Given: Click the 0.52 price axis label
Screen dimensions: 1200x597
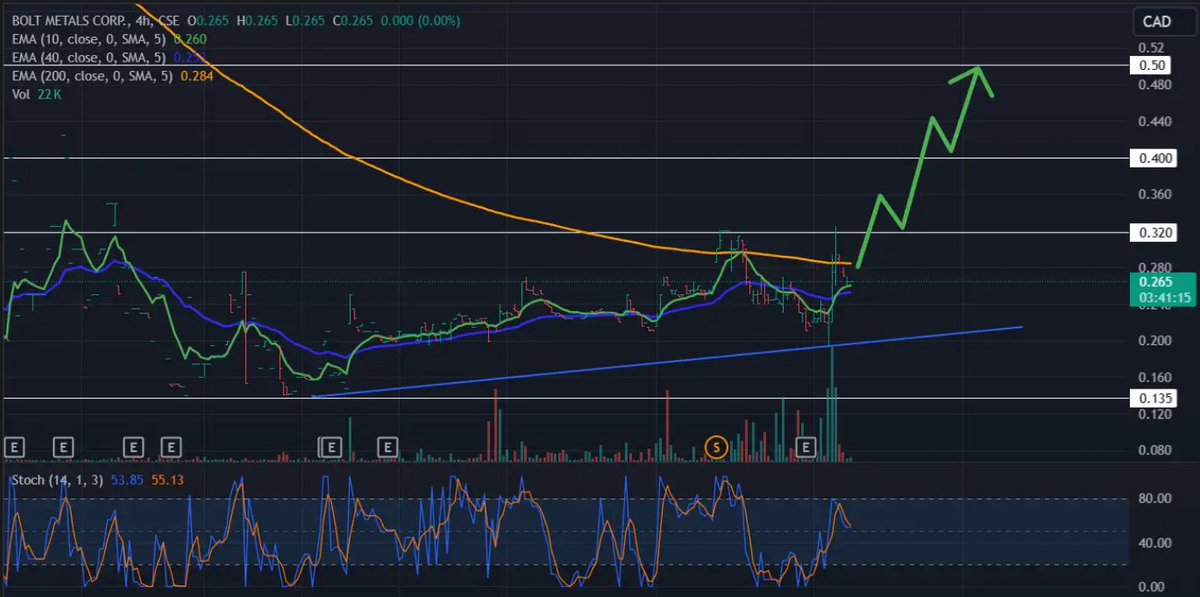Looking at the screenshot, I should click(x=1150, y=48).
